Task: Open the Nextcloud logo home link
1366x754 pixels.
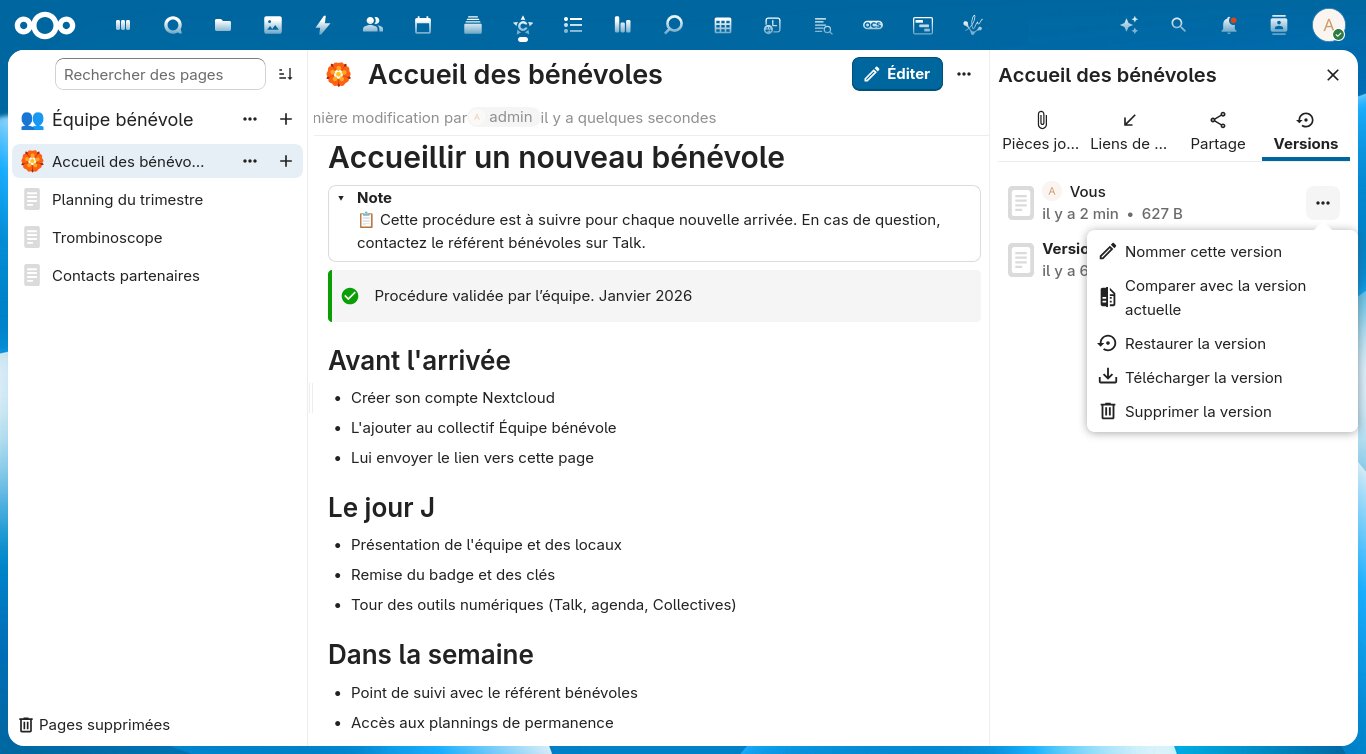Action: click(x=46, y=25)
